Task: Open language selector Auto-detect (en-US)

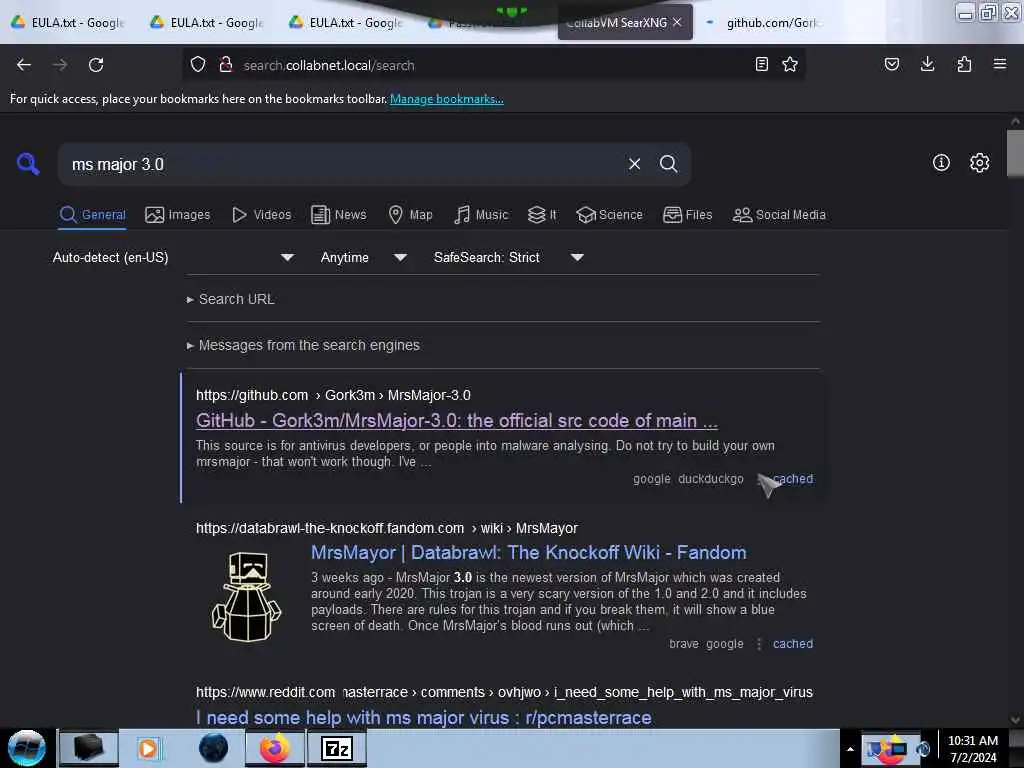Action: [173, 257]
